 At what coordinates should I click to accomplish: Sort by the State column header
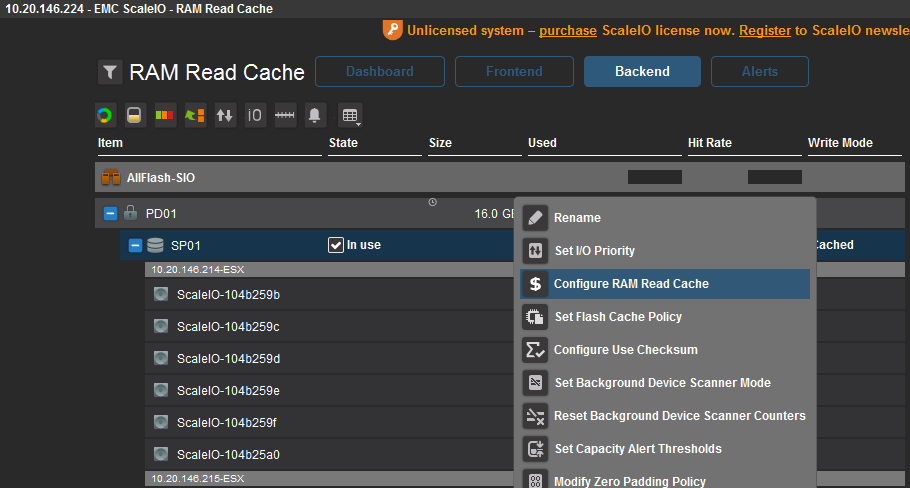click(x=343, y=143)
